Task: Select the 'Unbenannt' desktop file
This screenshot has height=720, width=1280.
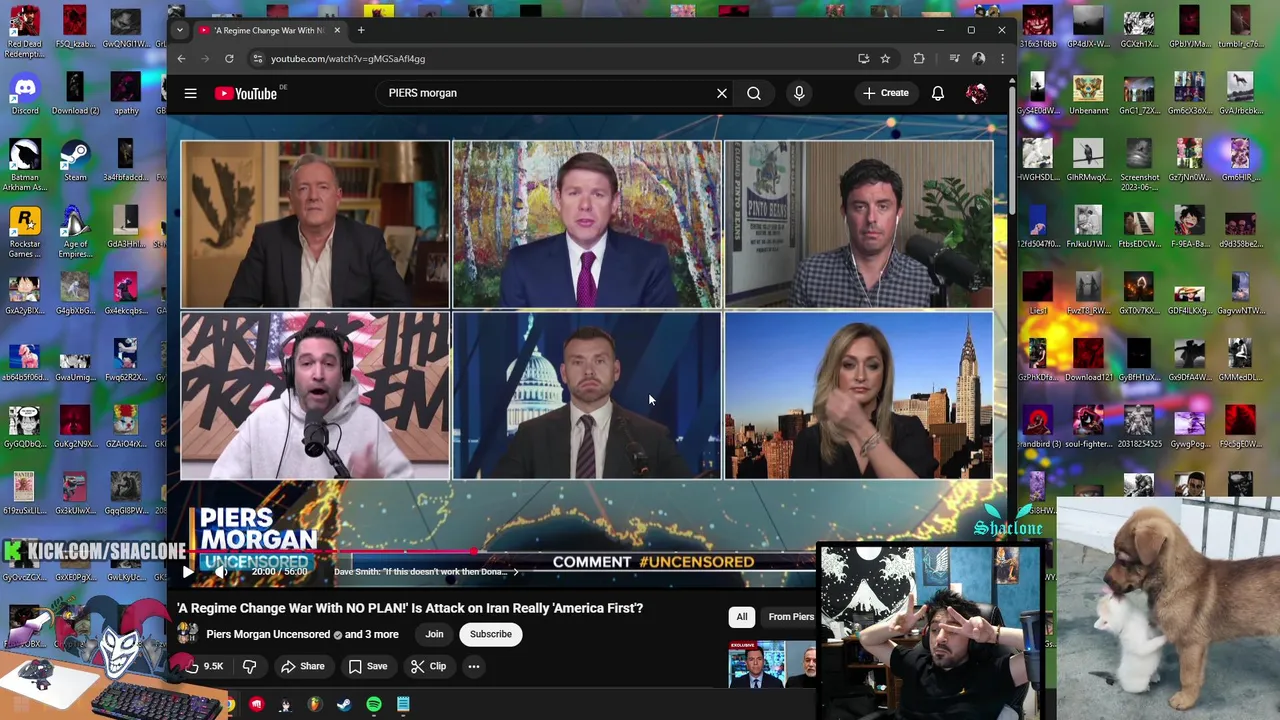Action: (x=1088, y=92)
